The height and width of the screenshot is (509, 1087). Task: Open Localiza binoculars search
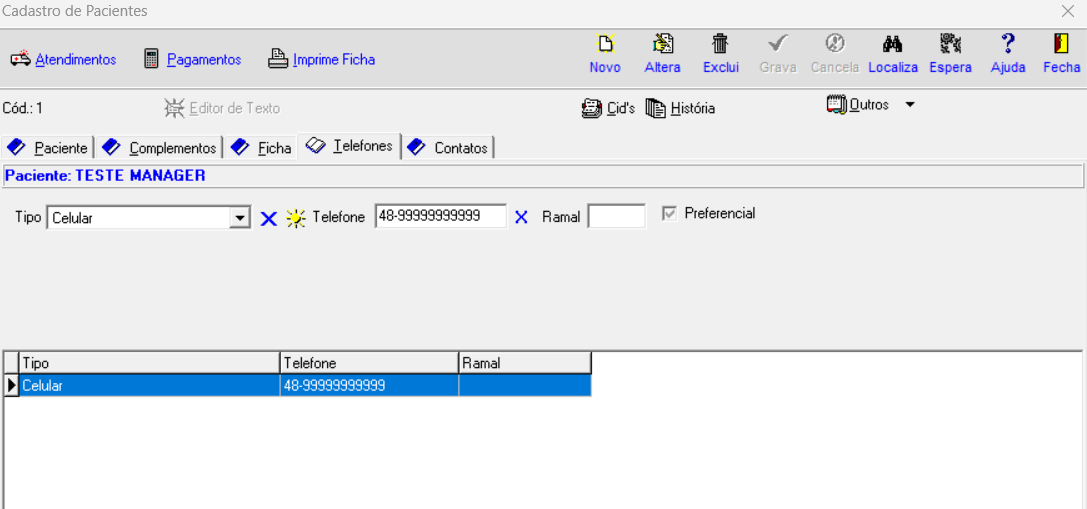(892, 45)
